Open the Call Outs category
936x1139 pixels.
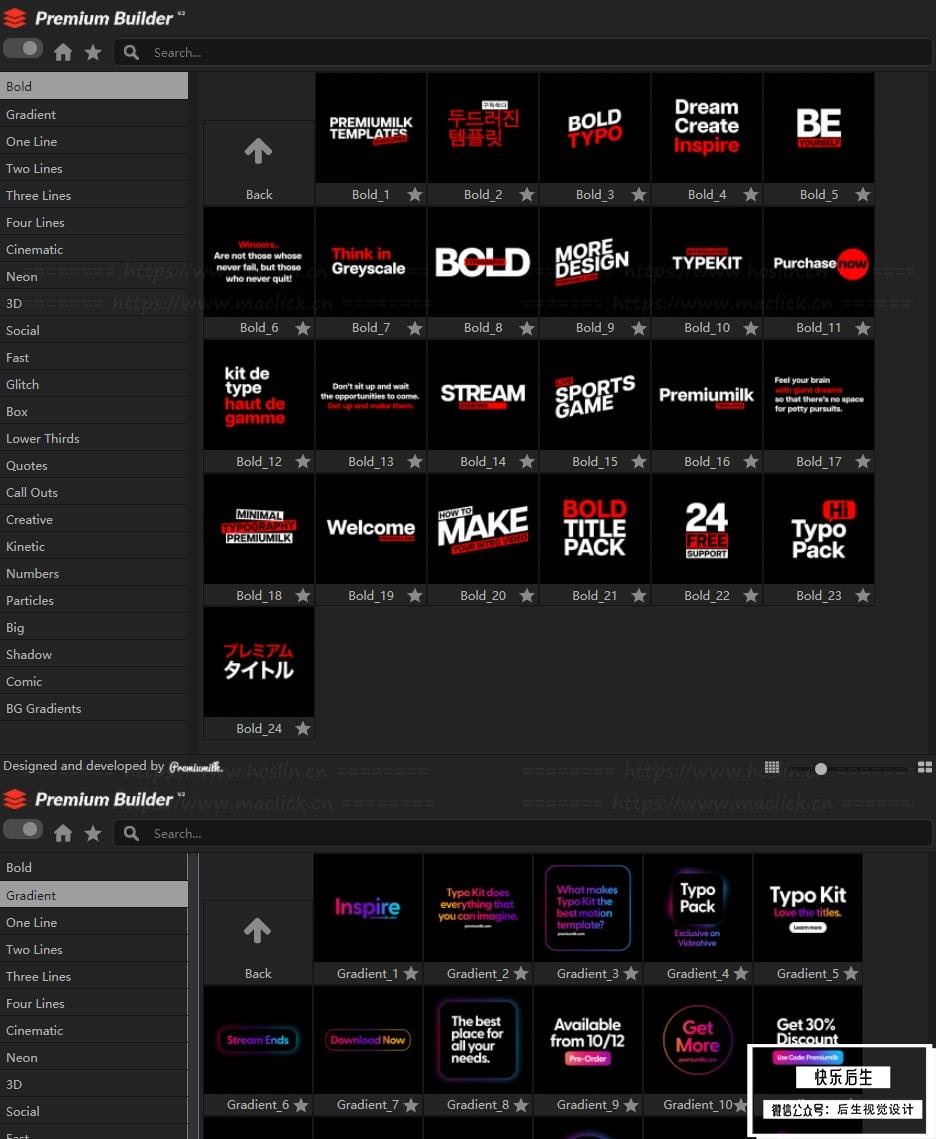pos(94,493)
